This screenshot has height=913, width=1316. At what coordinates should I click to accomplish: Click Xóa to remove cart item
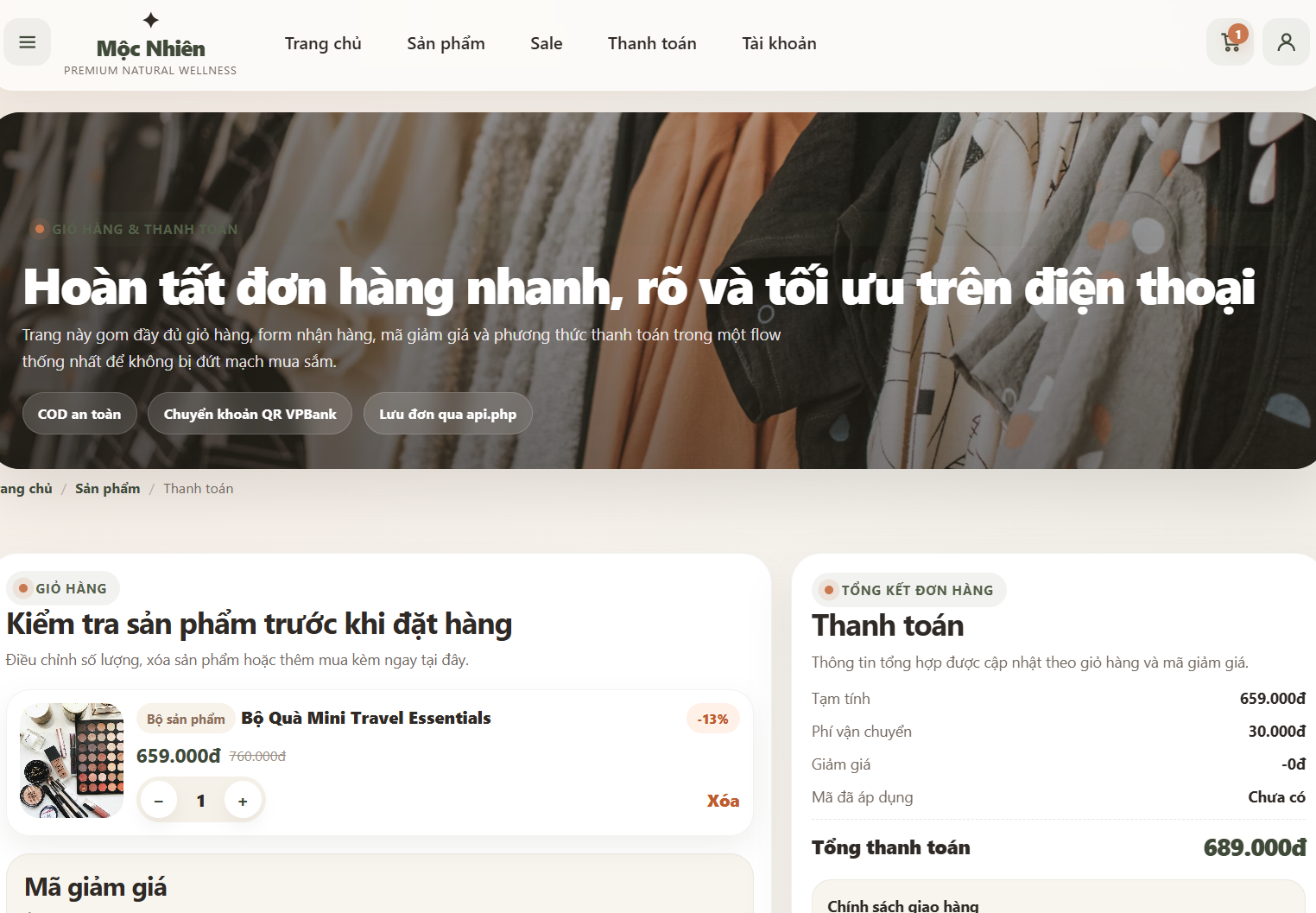tap(724, 801)
